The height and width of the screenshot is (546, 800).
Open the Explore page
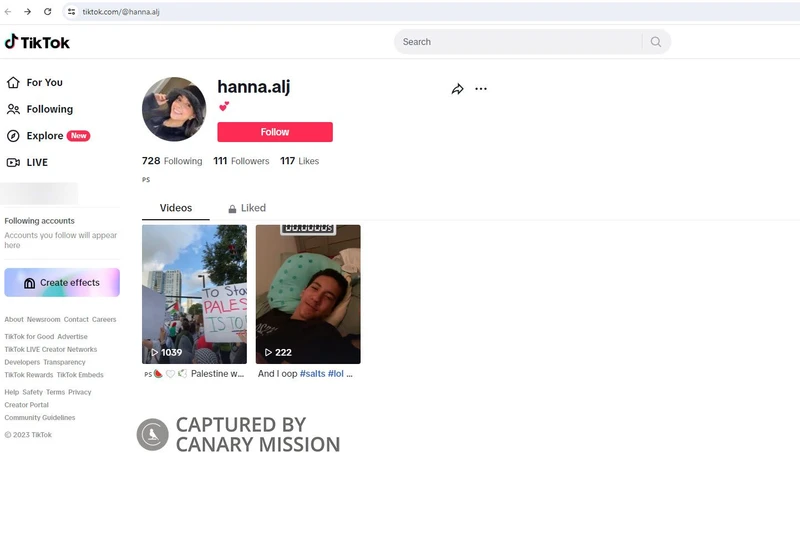(x=45, y=136)
